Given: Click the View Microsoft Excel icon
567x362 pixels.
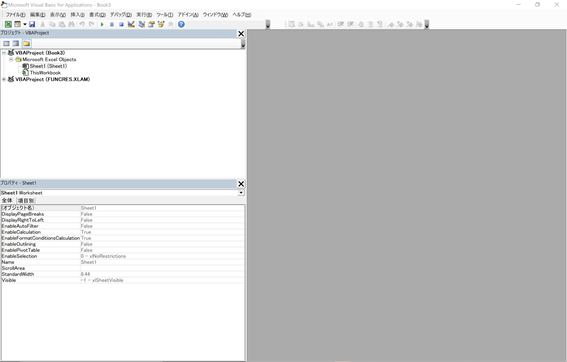Looking at the screenshot, I should [x=8, y=24].
